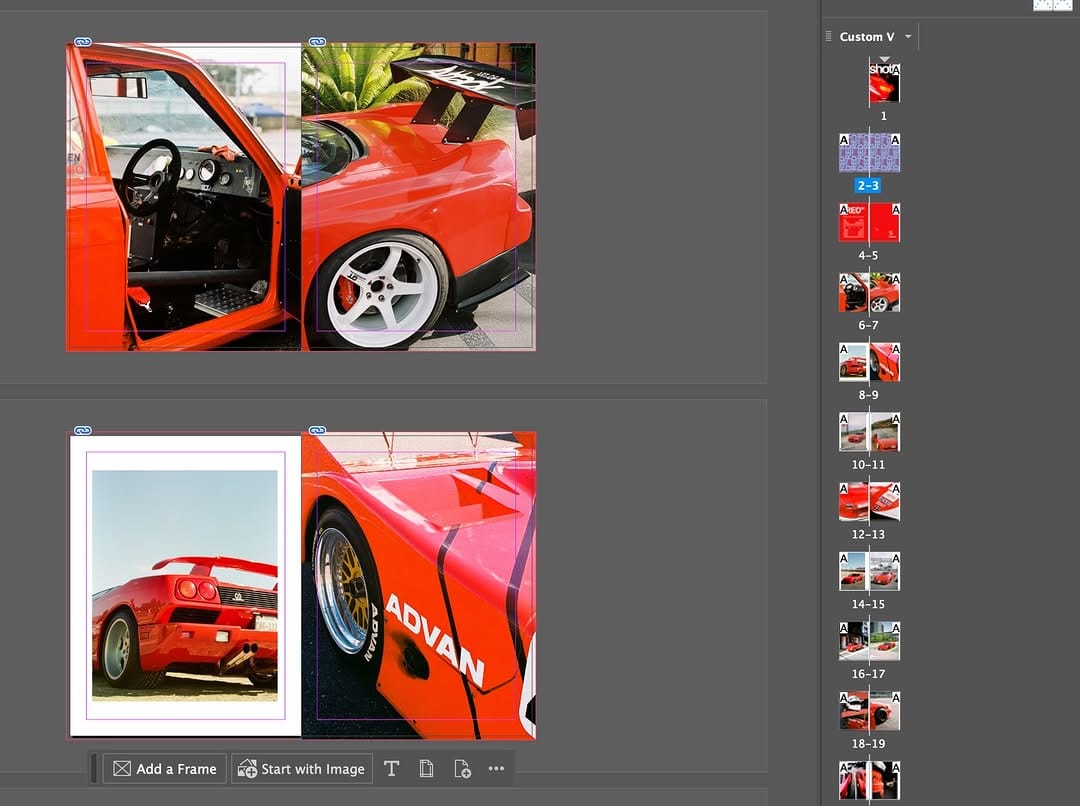
Task: Open the more options ellipsis in taskbar
Action: pos(497,769)
